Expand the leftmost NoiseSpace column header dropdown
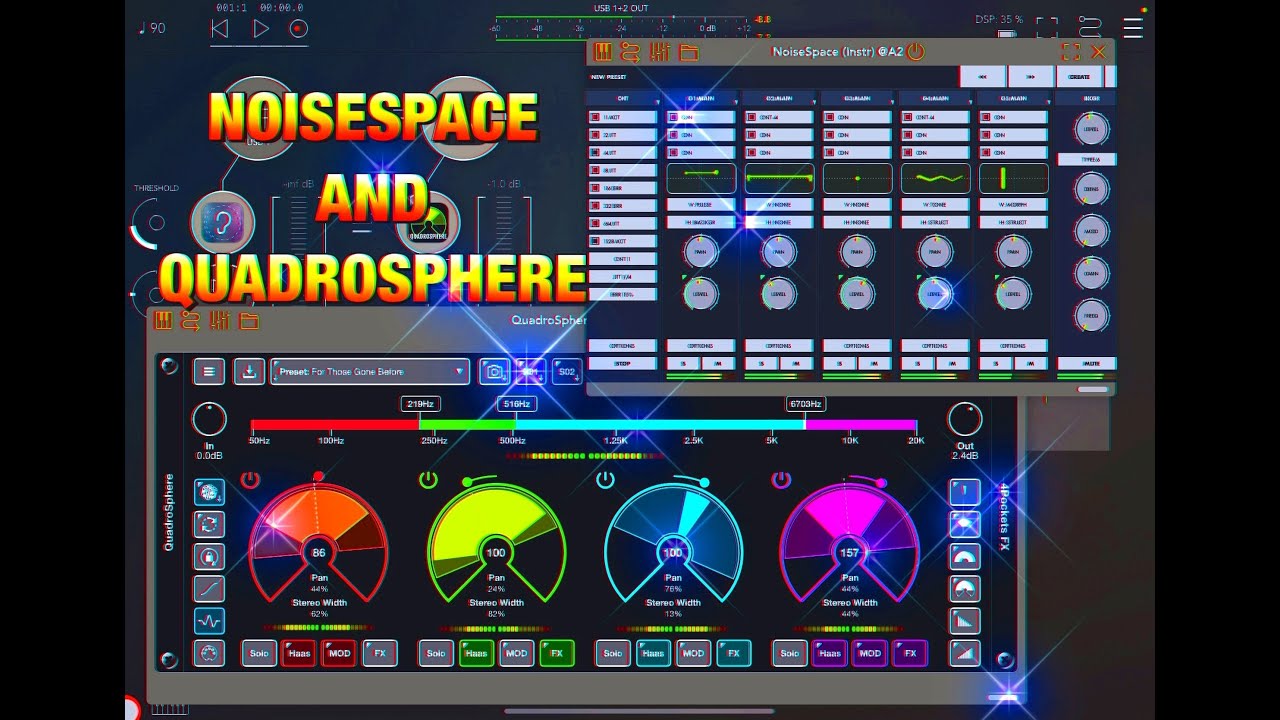Viewport: 1280px width, 720px height. point(656,102)
